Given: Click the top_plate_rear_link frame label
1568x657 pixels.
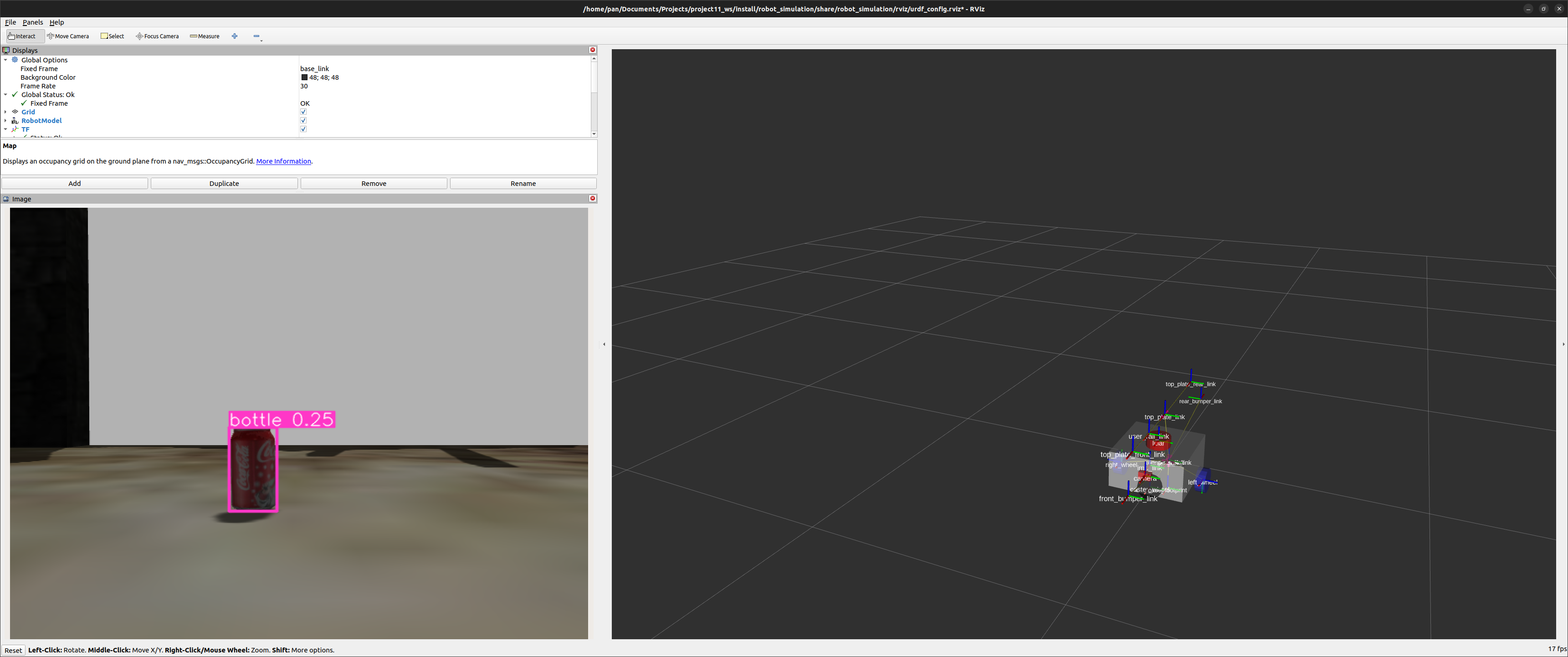Looking at the screenshot, I should [1190, 384].
